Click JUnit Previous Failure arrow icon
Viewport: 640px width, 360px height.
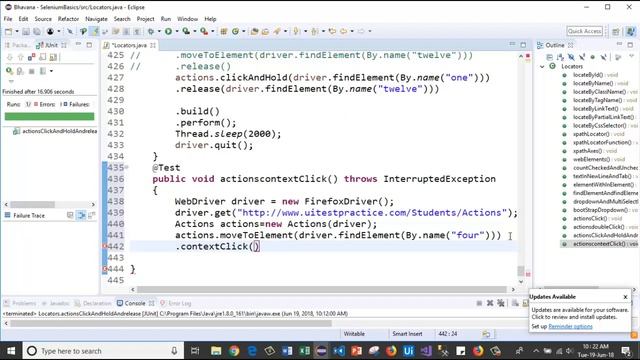click(20, 58)
